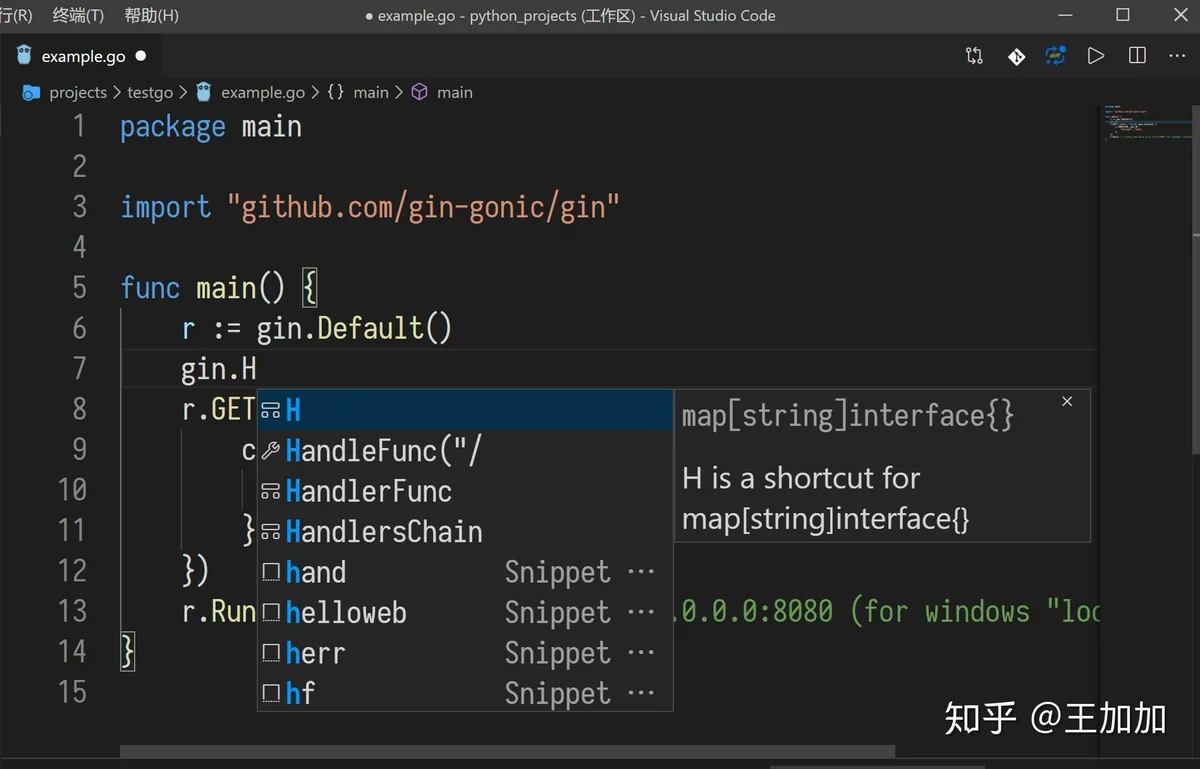Click the example.go breadcrumb
The image size is (1200, 769).
[x=263, y=92]
